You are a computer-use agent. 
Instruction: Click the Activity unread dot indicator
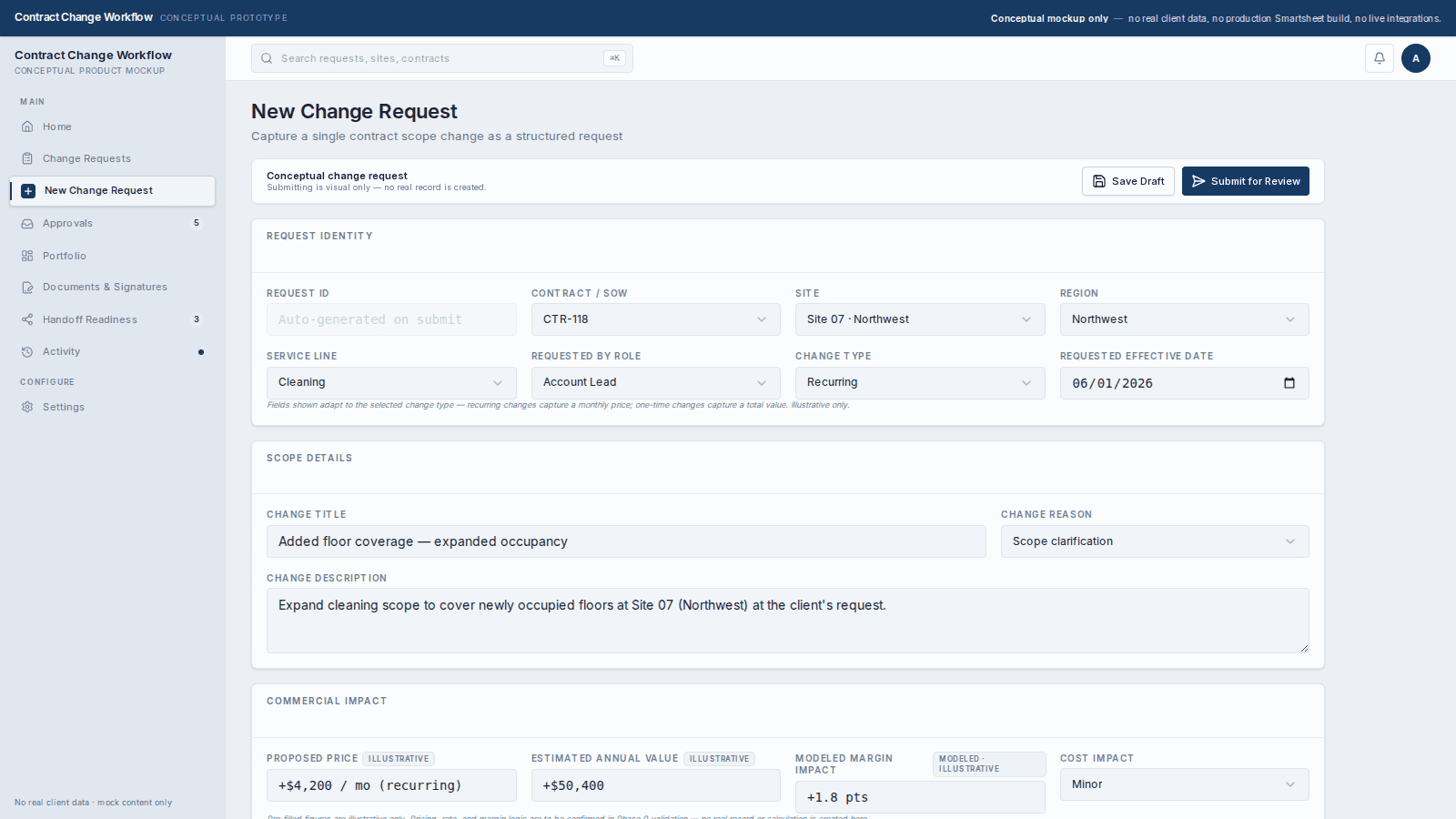[x=201, y=352]
